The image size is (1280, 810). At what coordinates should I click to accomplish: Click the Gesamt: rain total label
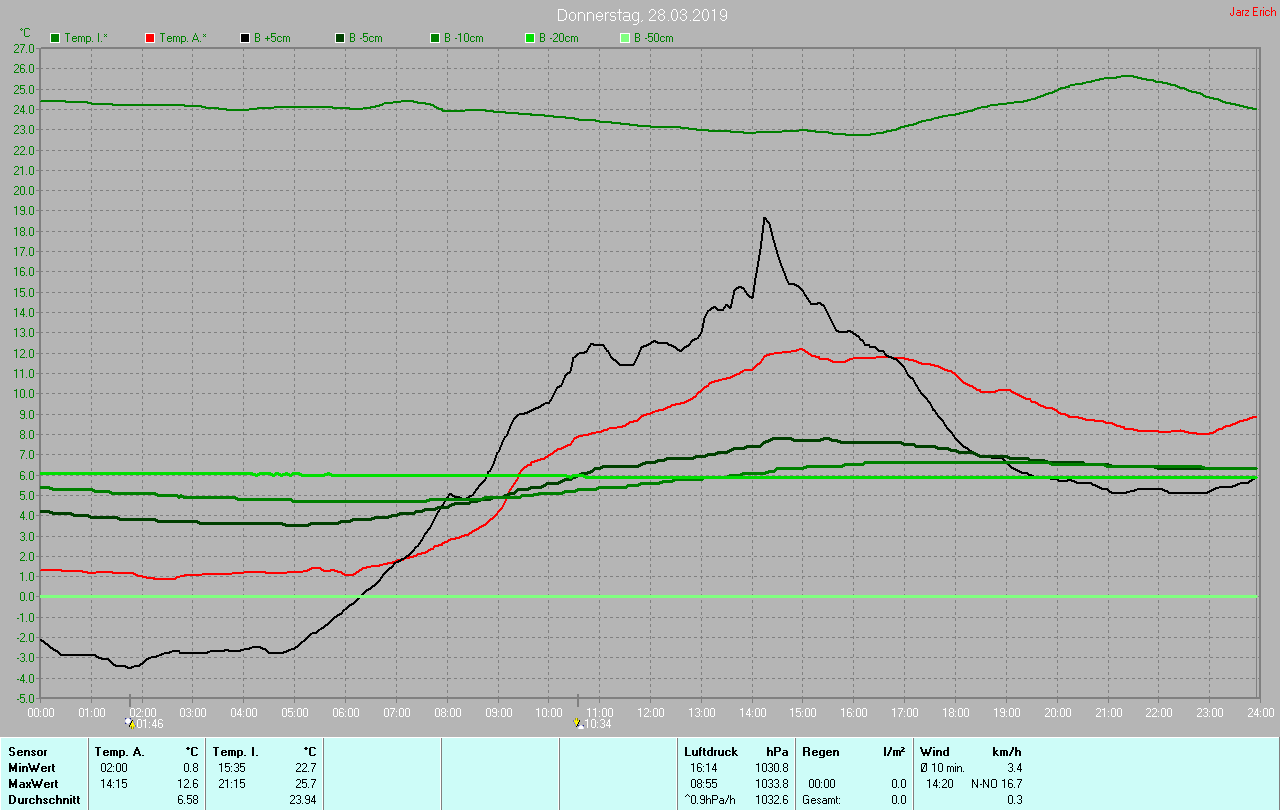pyautogui.click(x=822, y=800)
